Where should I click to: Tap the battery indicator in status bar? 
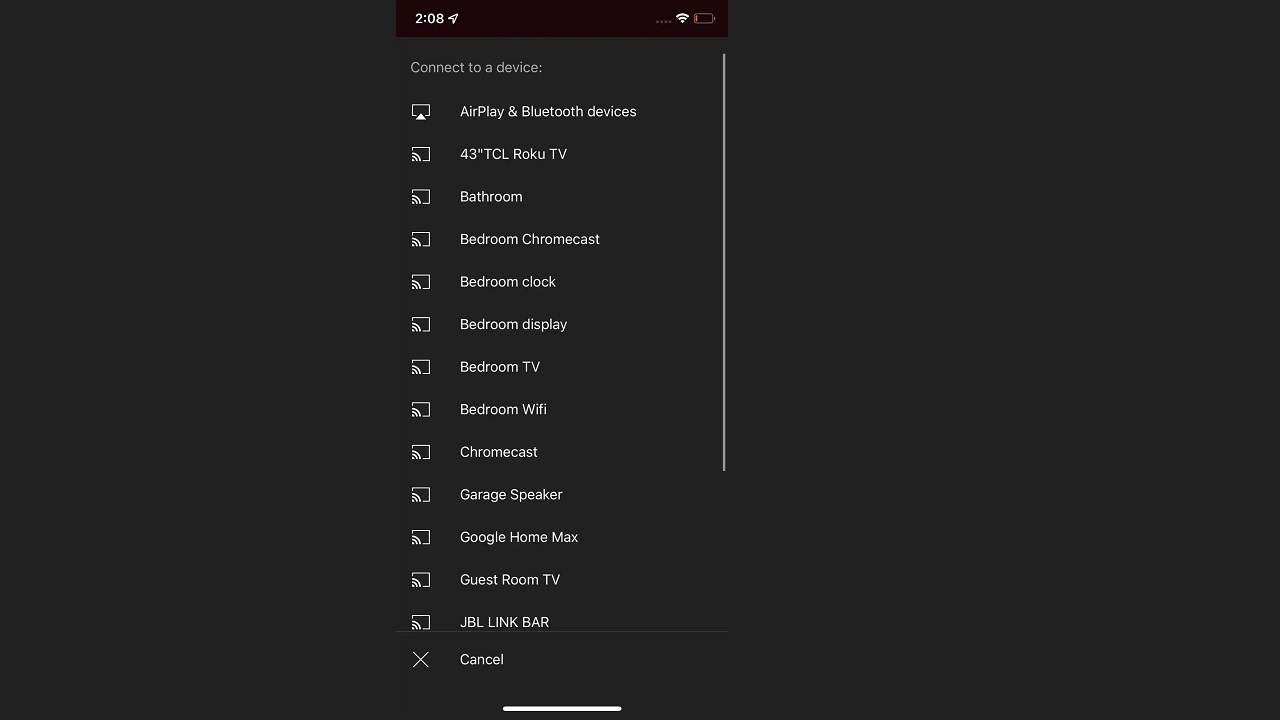pyautogui.click(x=704, y=18)
